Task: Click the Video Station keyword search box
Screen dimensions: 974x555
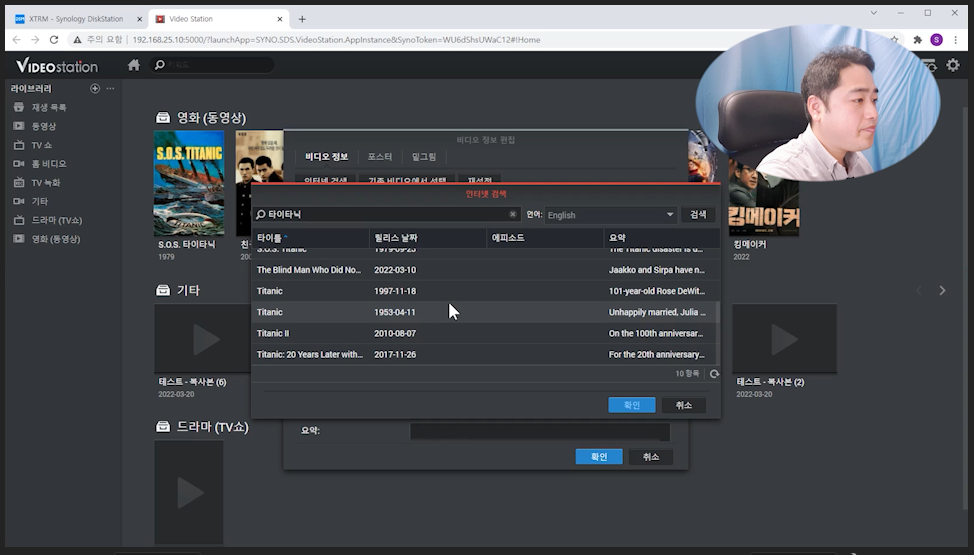Action: coord(212,65)
